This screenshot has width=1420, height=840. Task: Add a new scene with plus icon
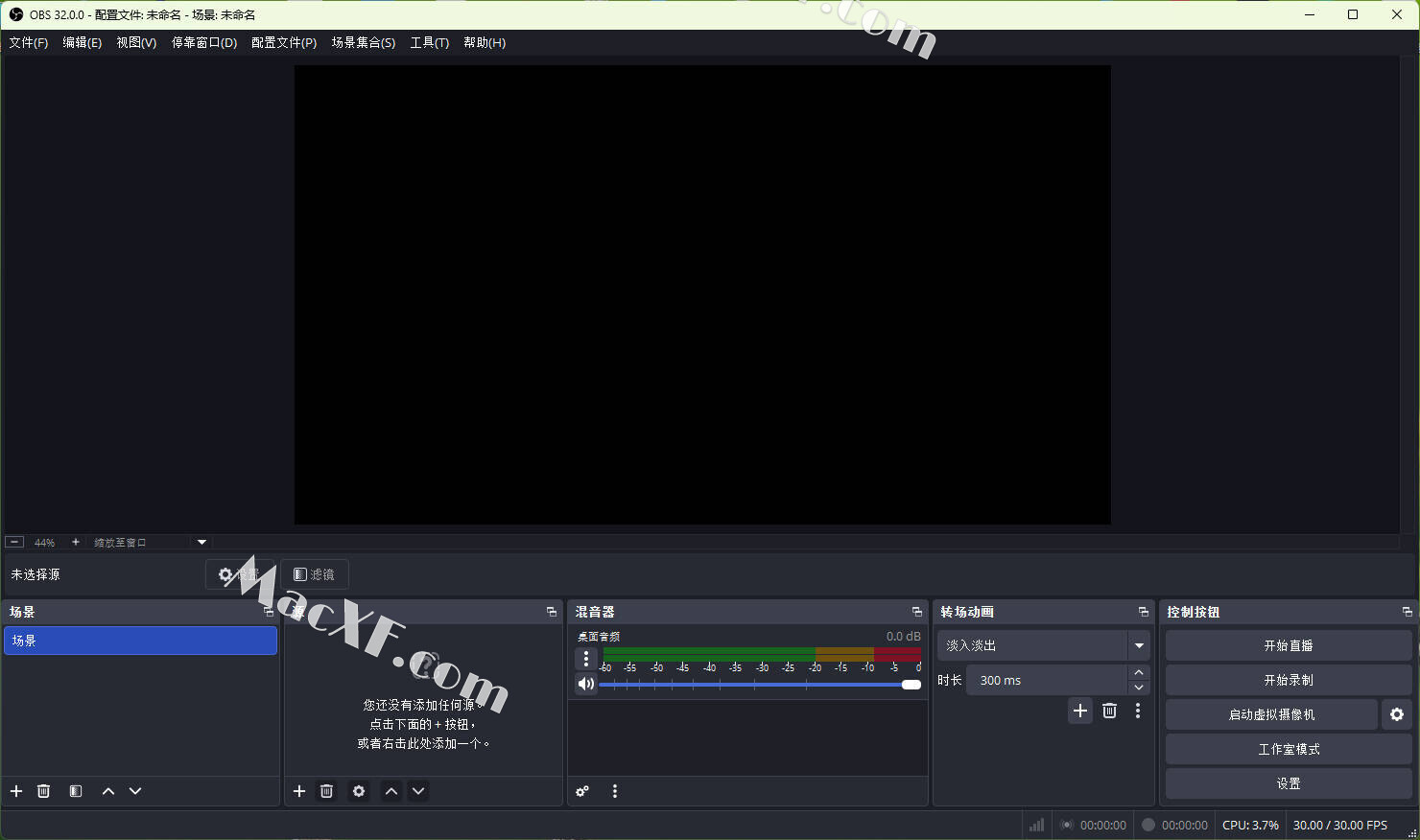(x=16, y=791)
